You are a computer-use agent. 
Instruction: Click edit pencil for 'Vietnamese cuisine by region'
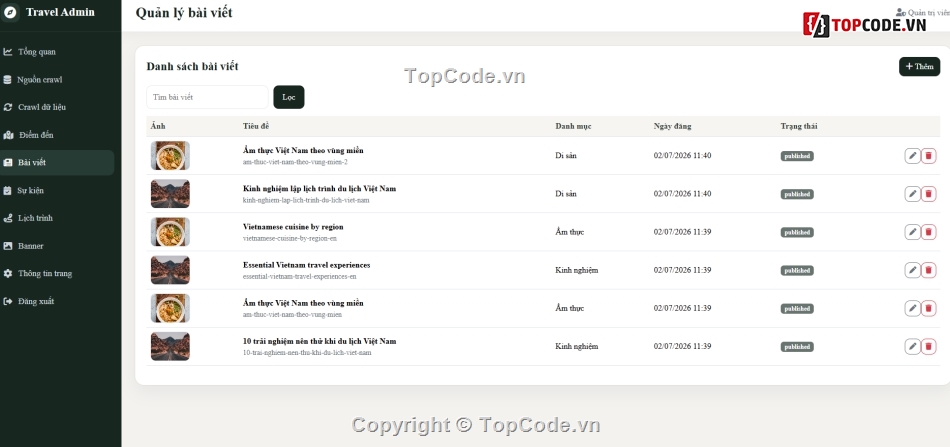(x=912, y=232)
